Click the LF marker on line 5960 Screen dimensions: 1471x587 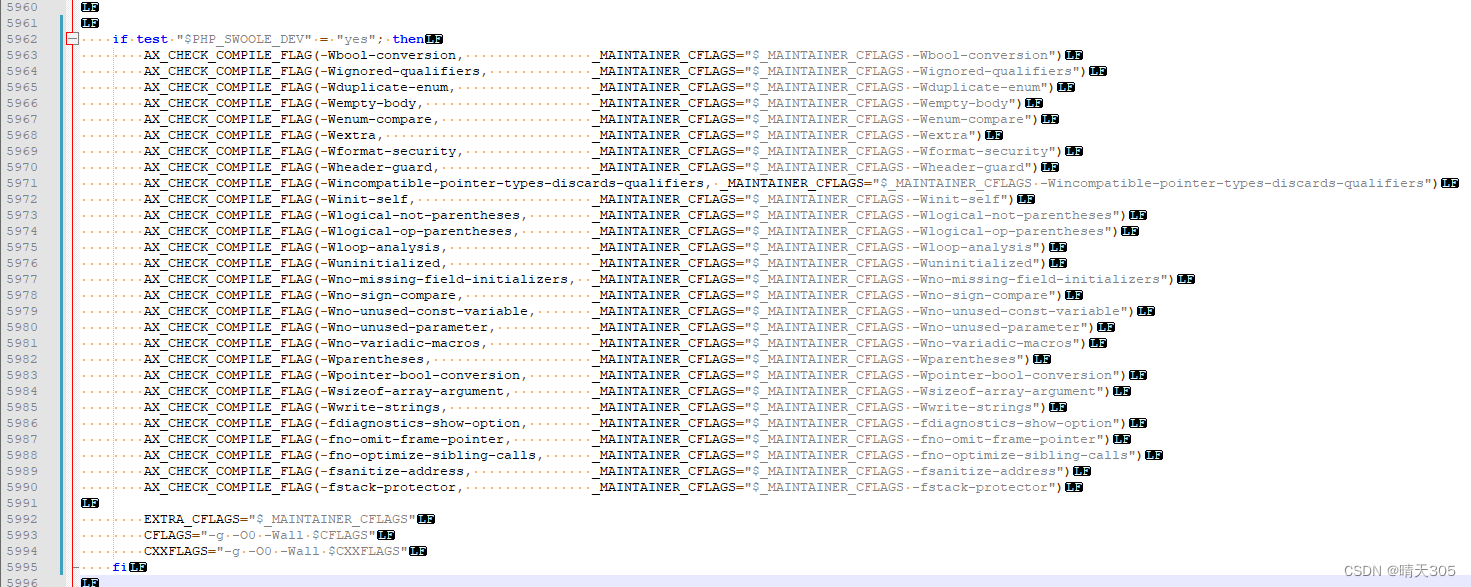[x=89, y=7]
